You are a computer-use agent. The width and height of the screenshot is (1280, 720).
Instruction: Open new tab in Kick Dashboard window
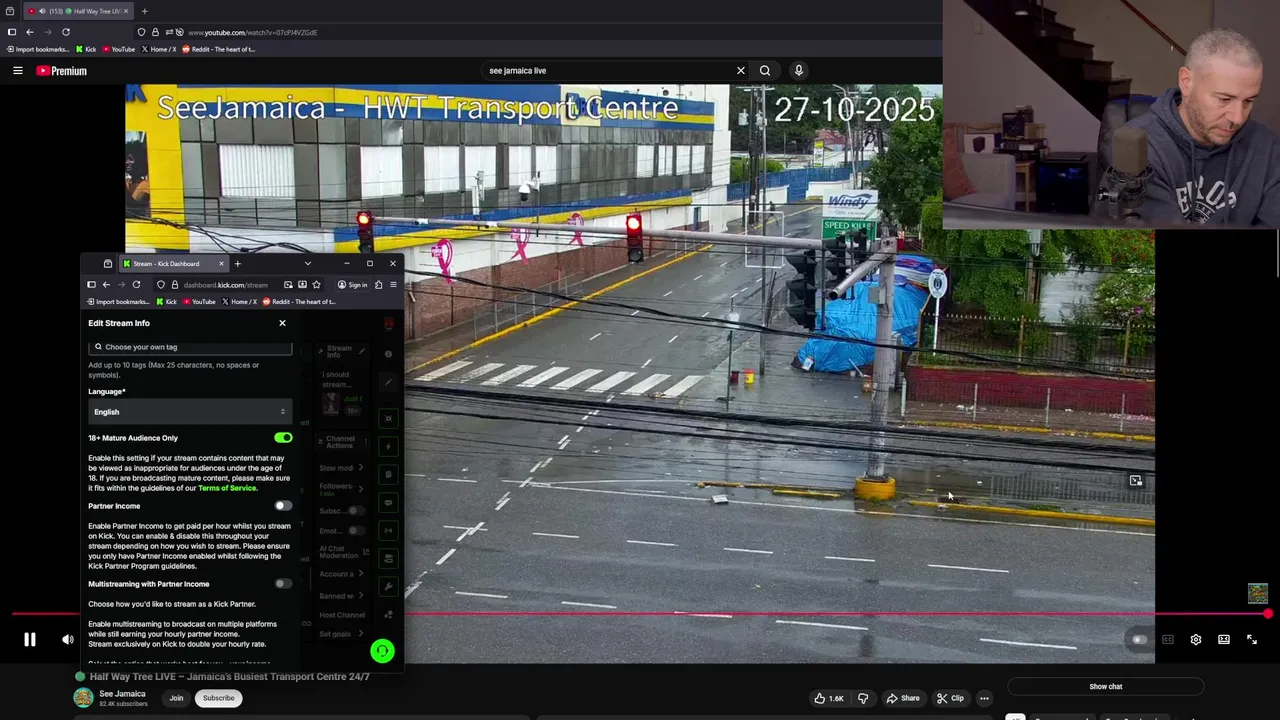tap(237, 264)
